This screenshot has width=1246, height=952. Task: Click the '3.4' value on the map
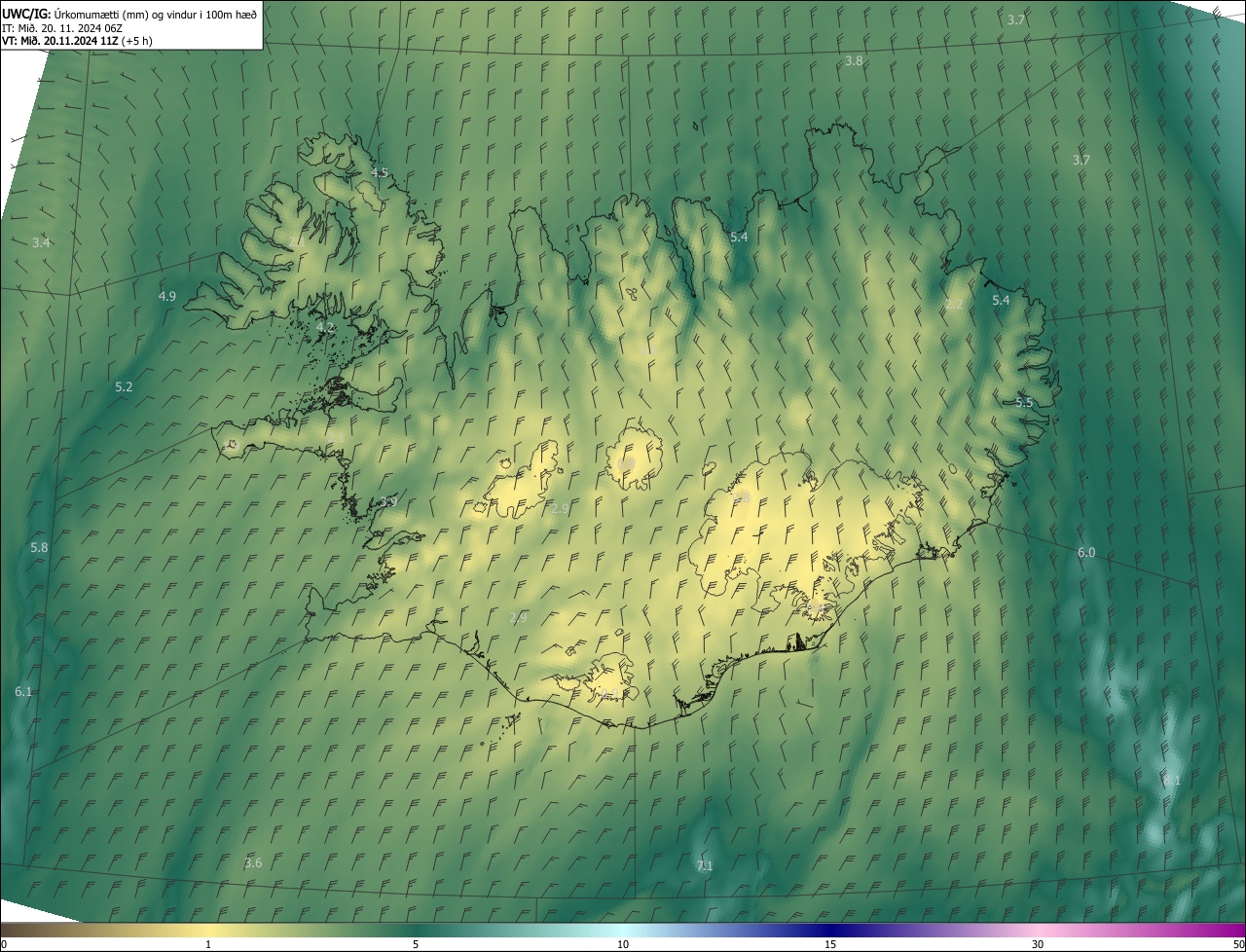(x=41, y=242)
